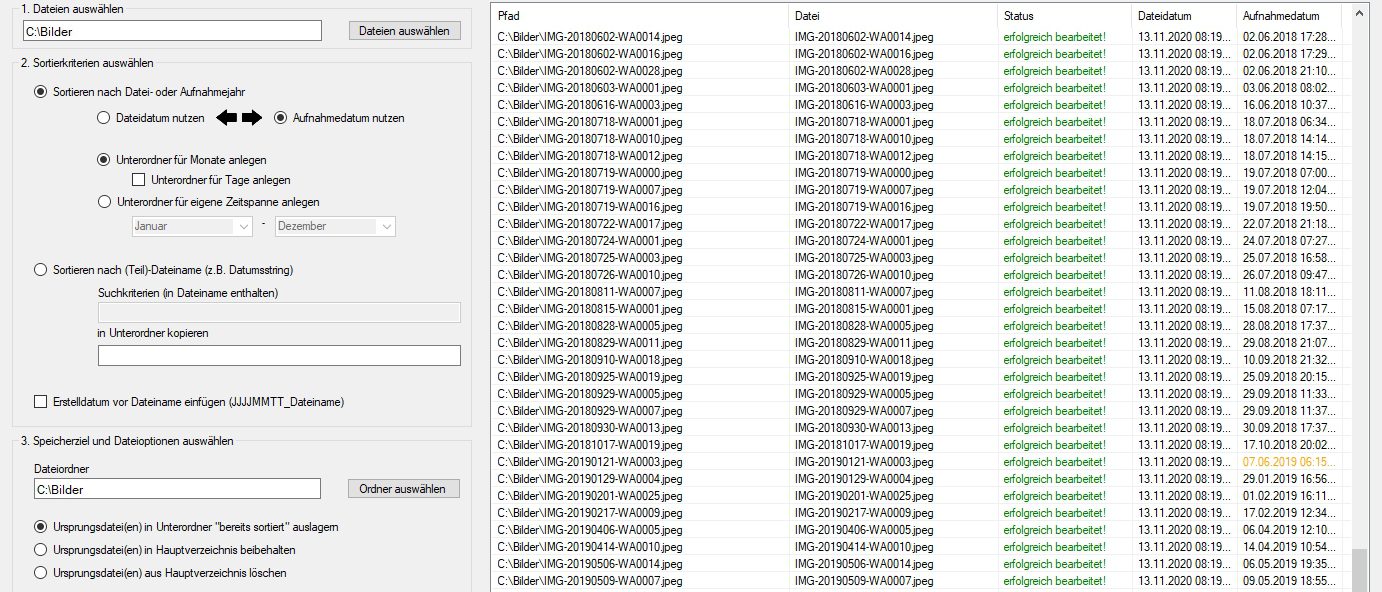Expand the 'Dezember' end month dropdown
This screenshot has height=592, width=1382.
[x=335, y=226]
